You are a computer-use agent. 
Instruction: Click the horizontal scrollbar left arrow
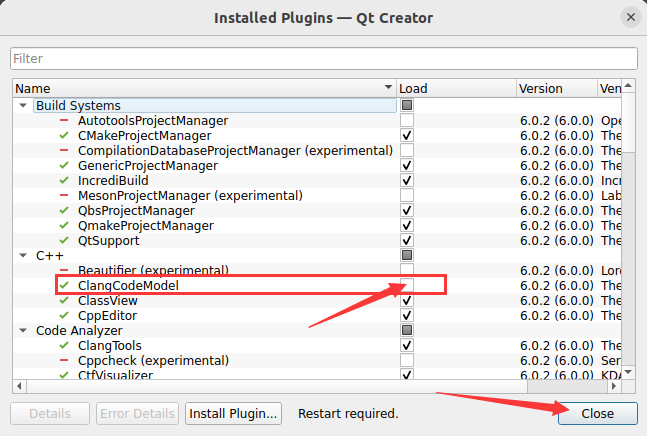coord(19,387)
